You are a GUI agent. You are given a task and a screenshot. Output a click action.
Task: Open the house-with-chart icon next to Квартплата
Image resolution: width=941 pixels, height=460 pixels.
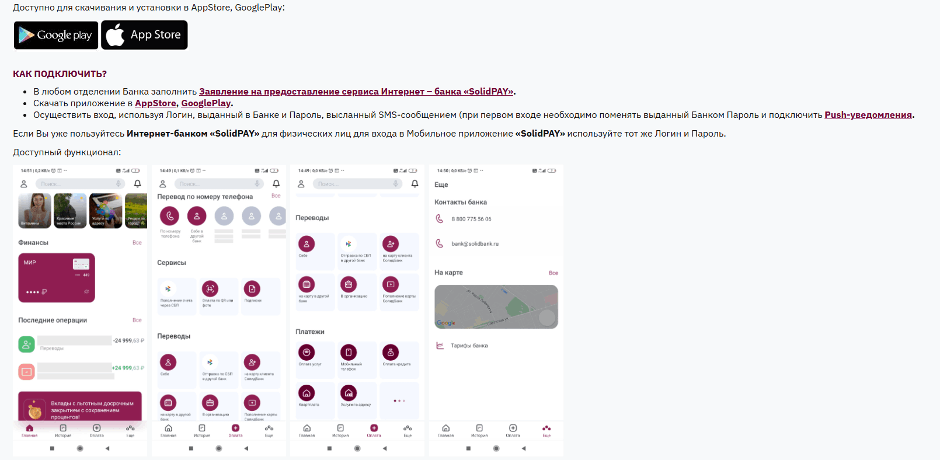tap(348, 393)
